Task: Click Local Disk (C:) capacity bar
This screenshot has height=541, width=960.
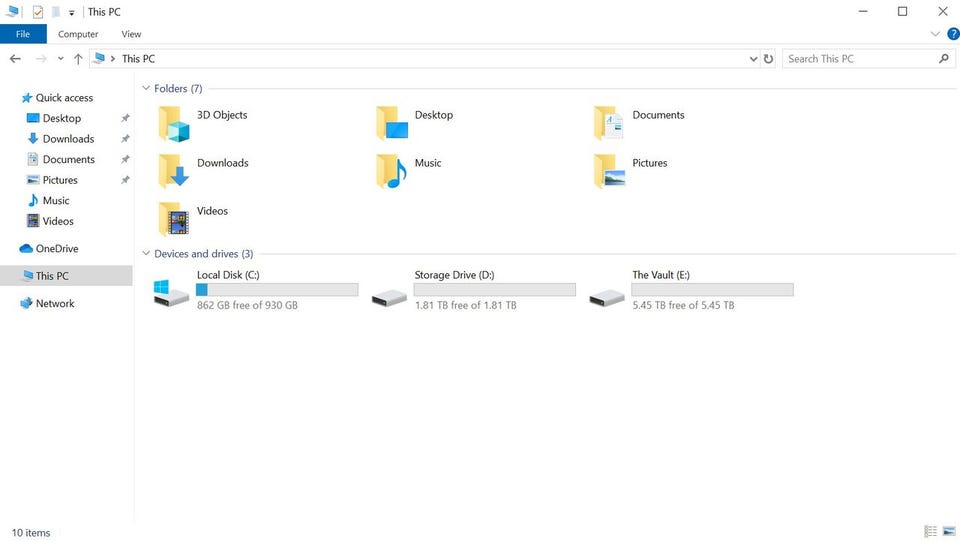Action: (x=277, y=290)
